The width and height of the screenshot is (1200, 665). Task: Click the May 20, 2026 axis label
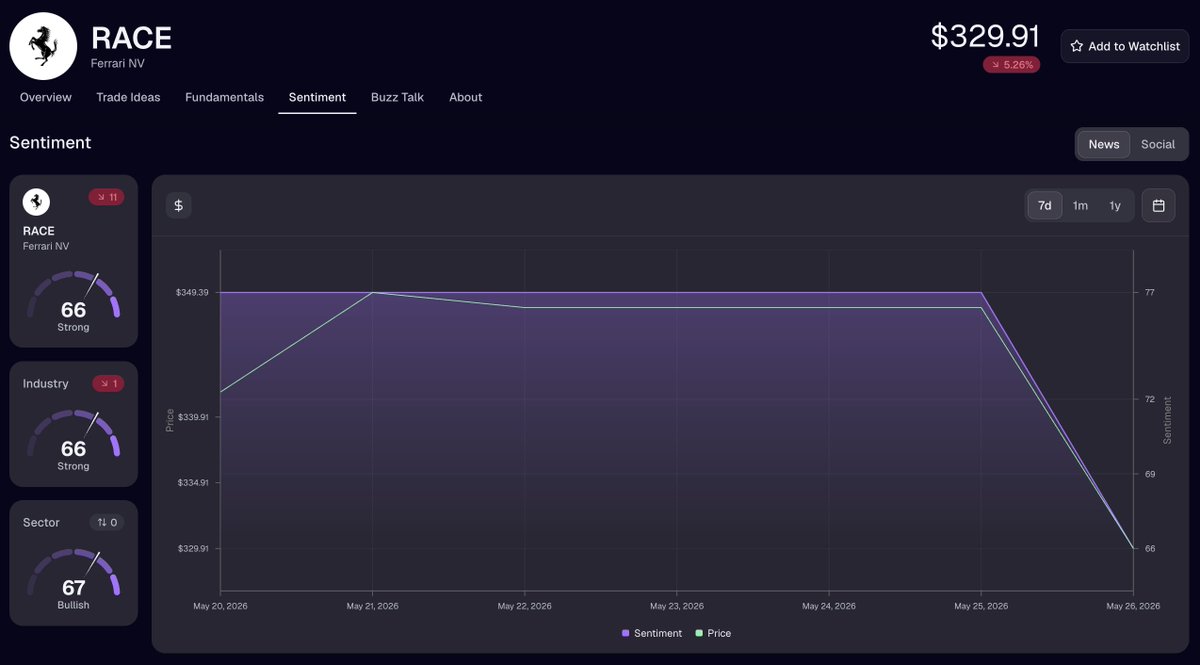coord(220,606)
